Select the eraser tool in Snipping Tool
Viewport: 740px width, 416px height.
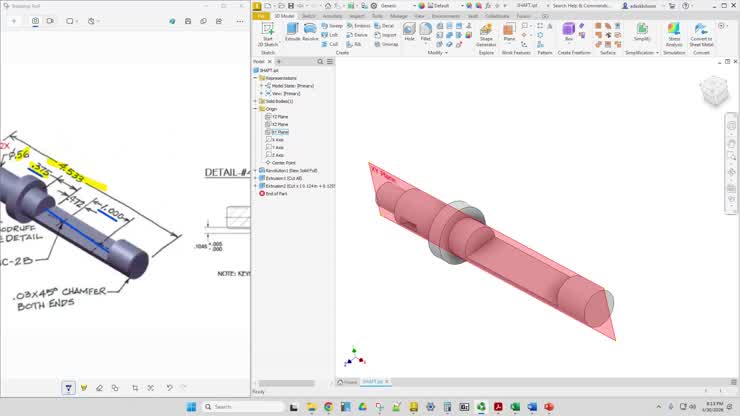point(100,388)
